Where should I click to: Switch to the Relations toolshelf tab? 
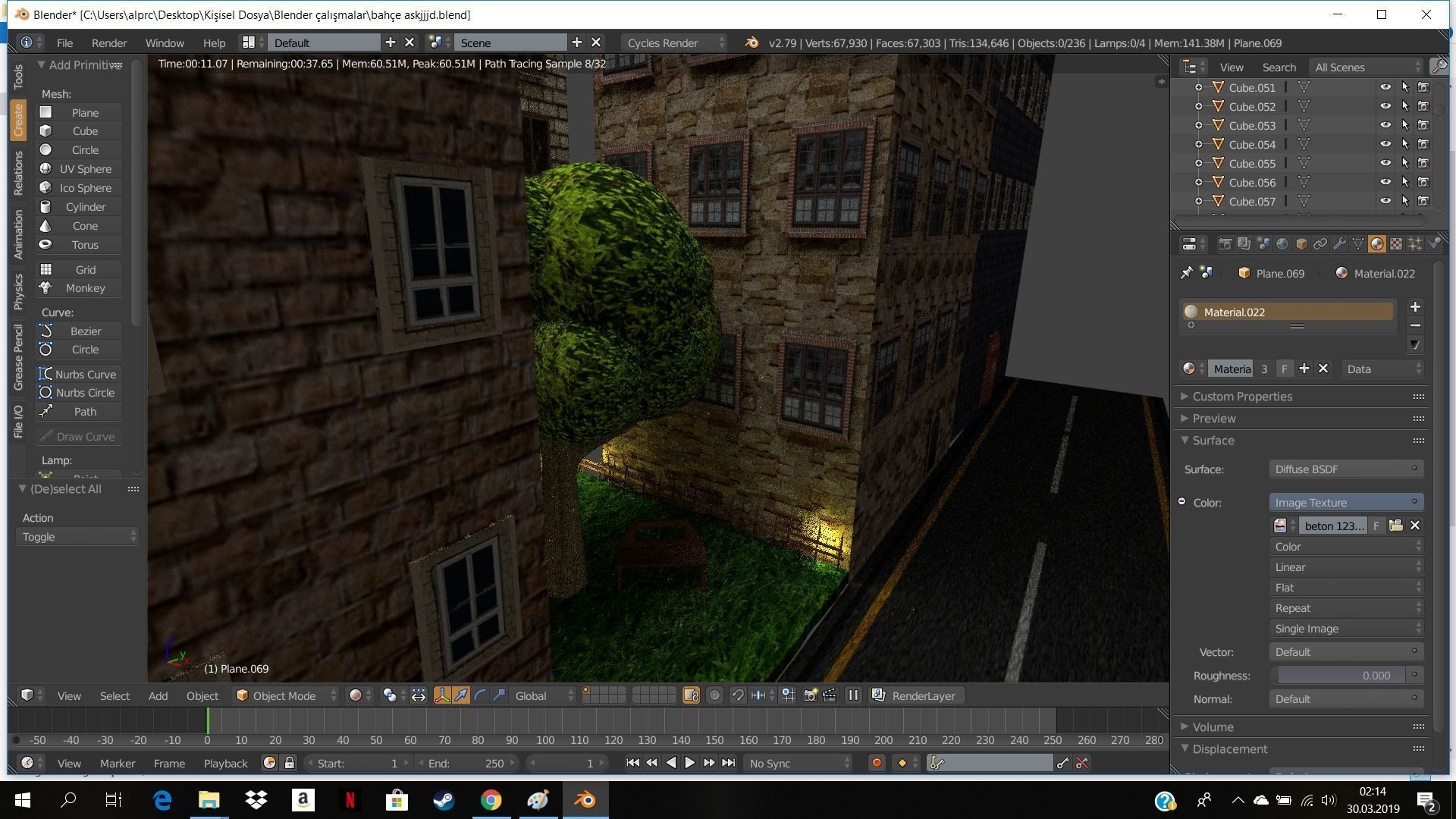(x=18, y=173)
